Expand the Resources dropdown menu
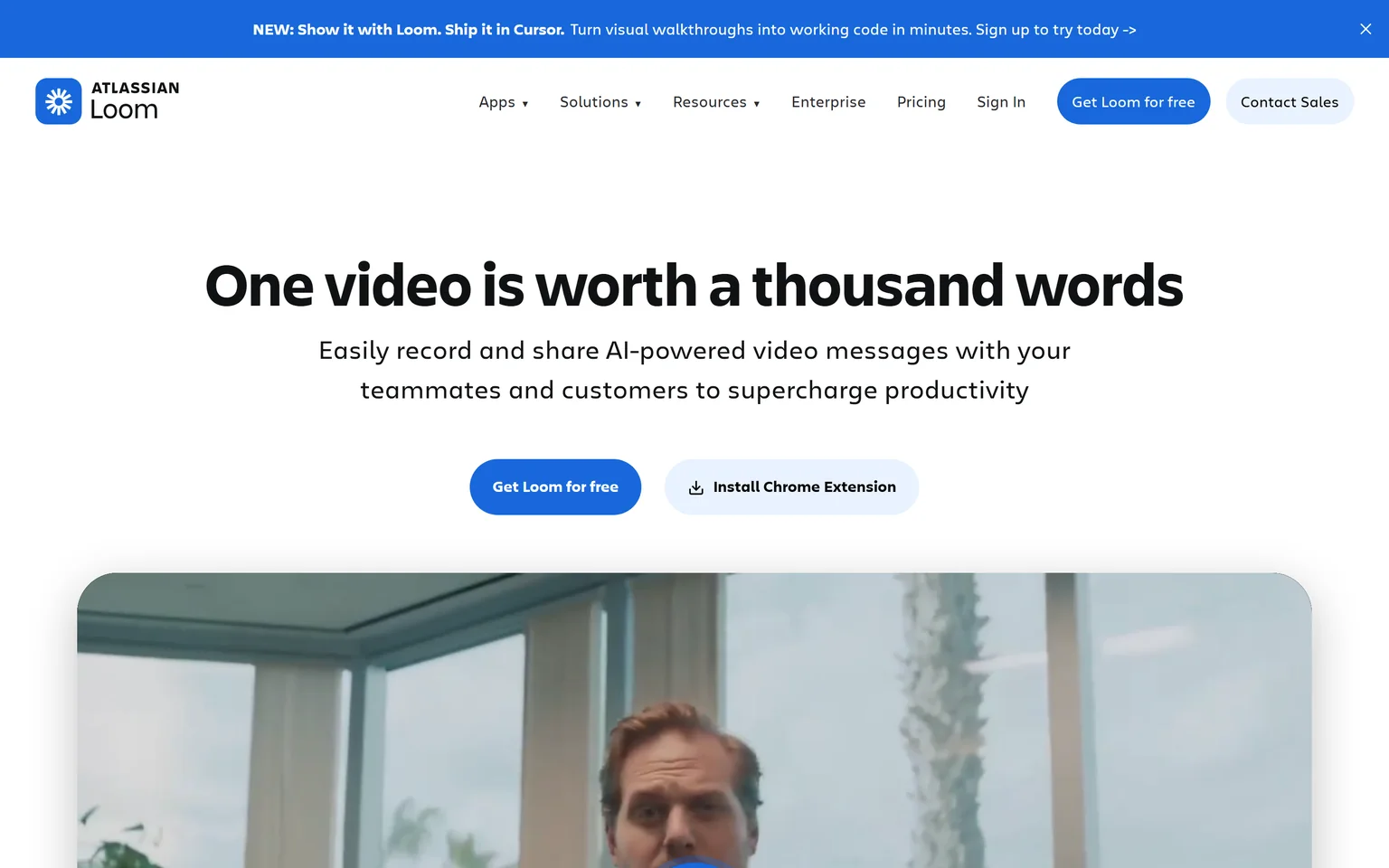This screenshot has height=868, width=1389. point(716,102)
